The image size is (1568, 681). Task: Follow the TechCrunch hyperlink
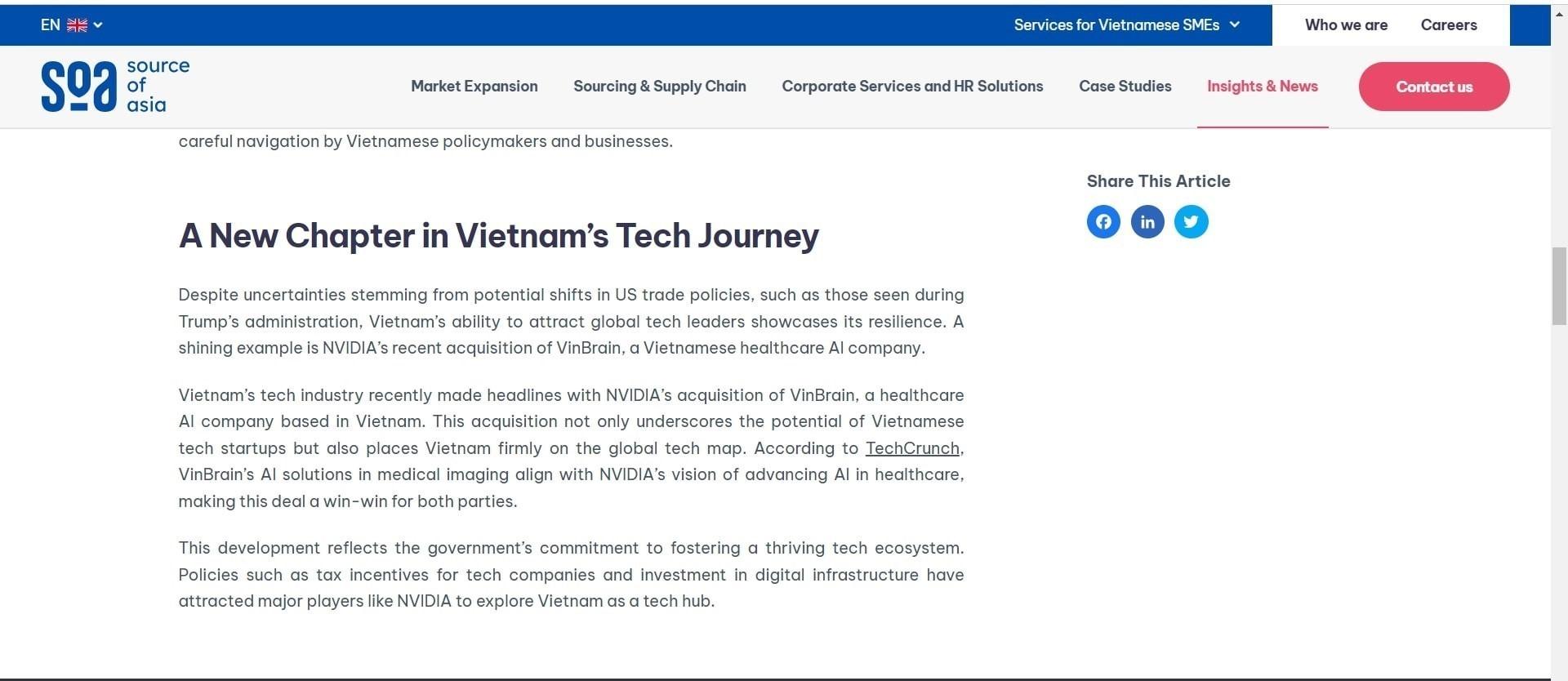coord(911,448)
